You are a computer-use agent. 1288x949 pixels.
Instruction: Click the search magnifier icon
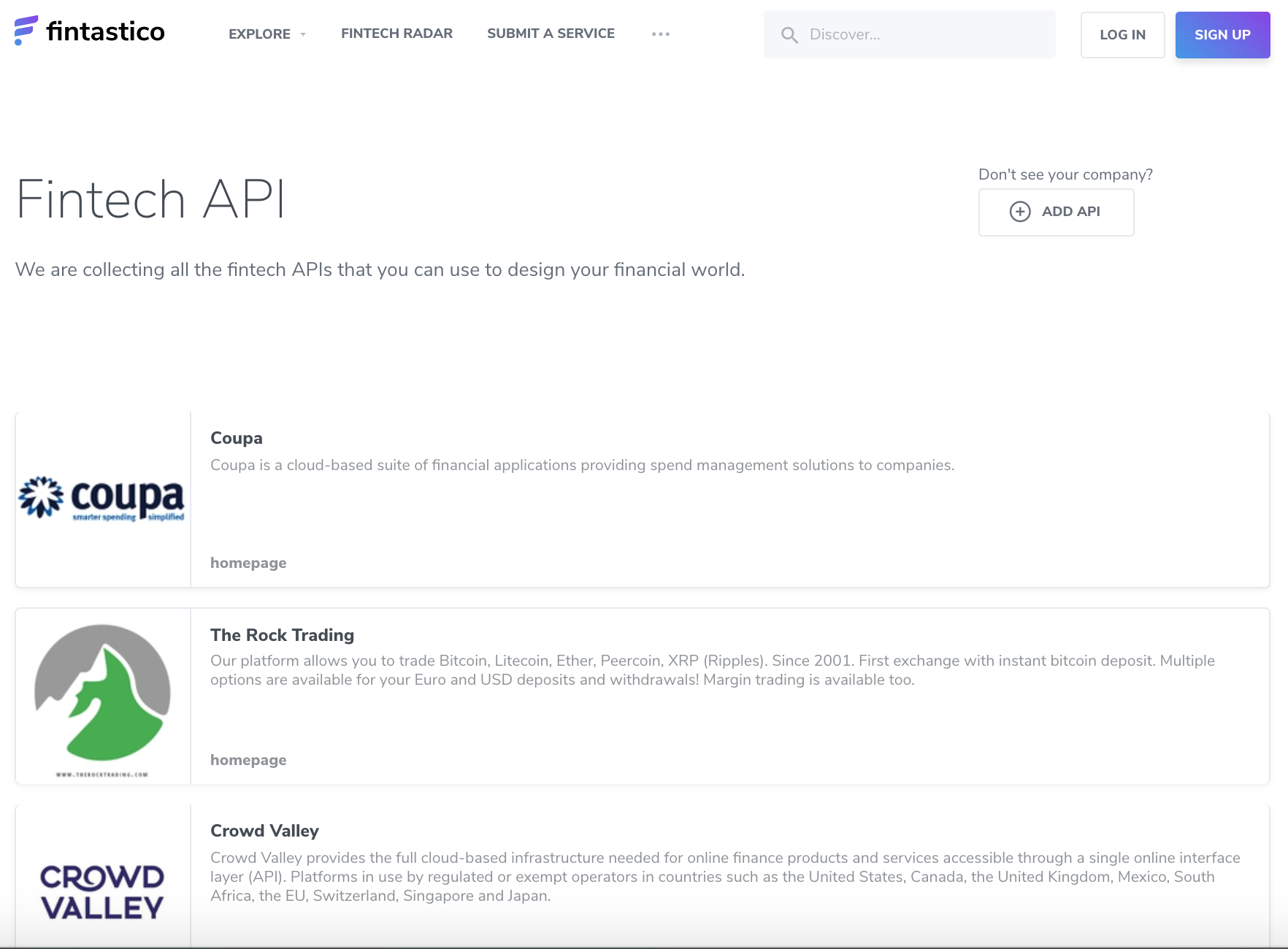[789, 34]
